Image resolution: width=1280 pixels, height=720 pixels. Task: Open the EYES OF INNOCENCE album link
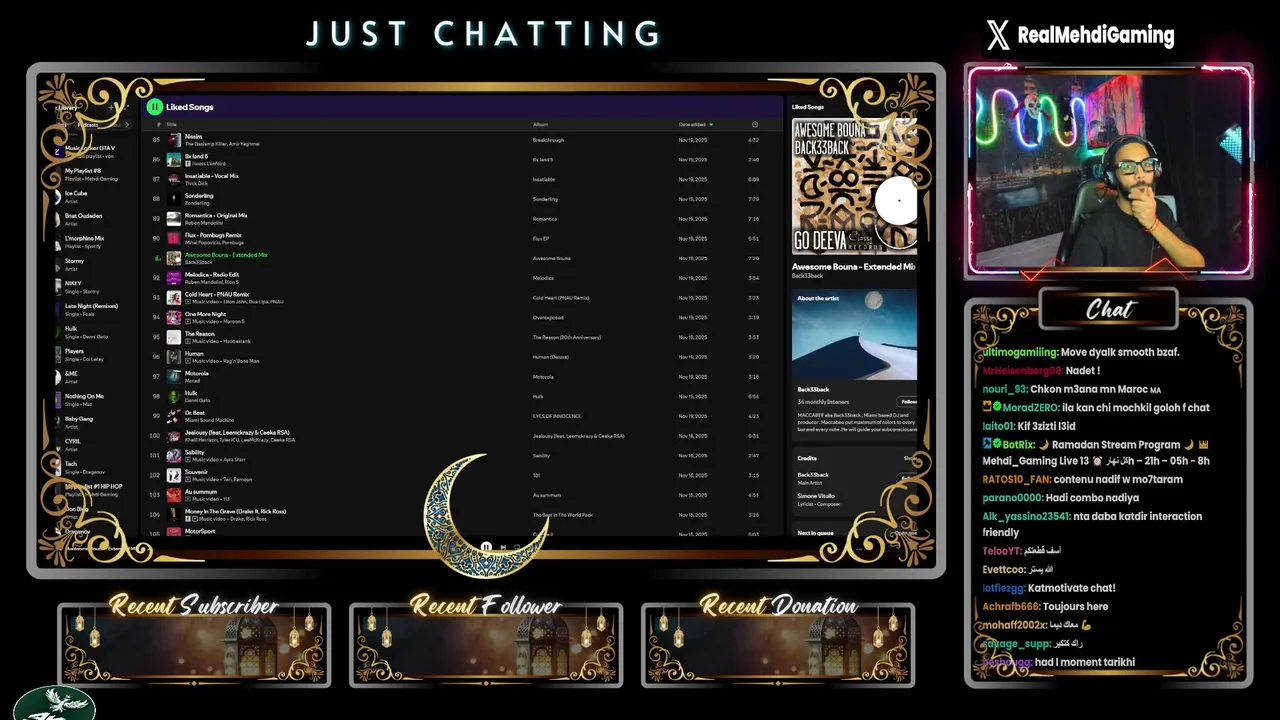pyautogui.click(x=557, y=416)
